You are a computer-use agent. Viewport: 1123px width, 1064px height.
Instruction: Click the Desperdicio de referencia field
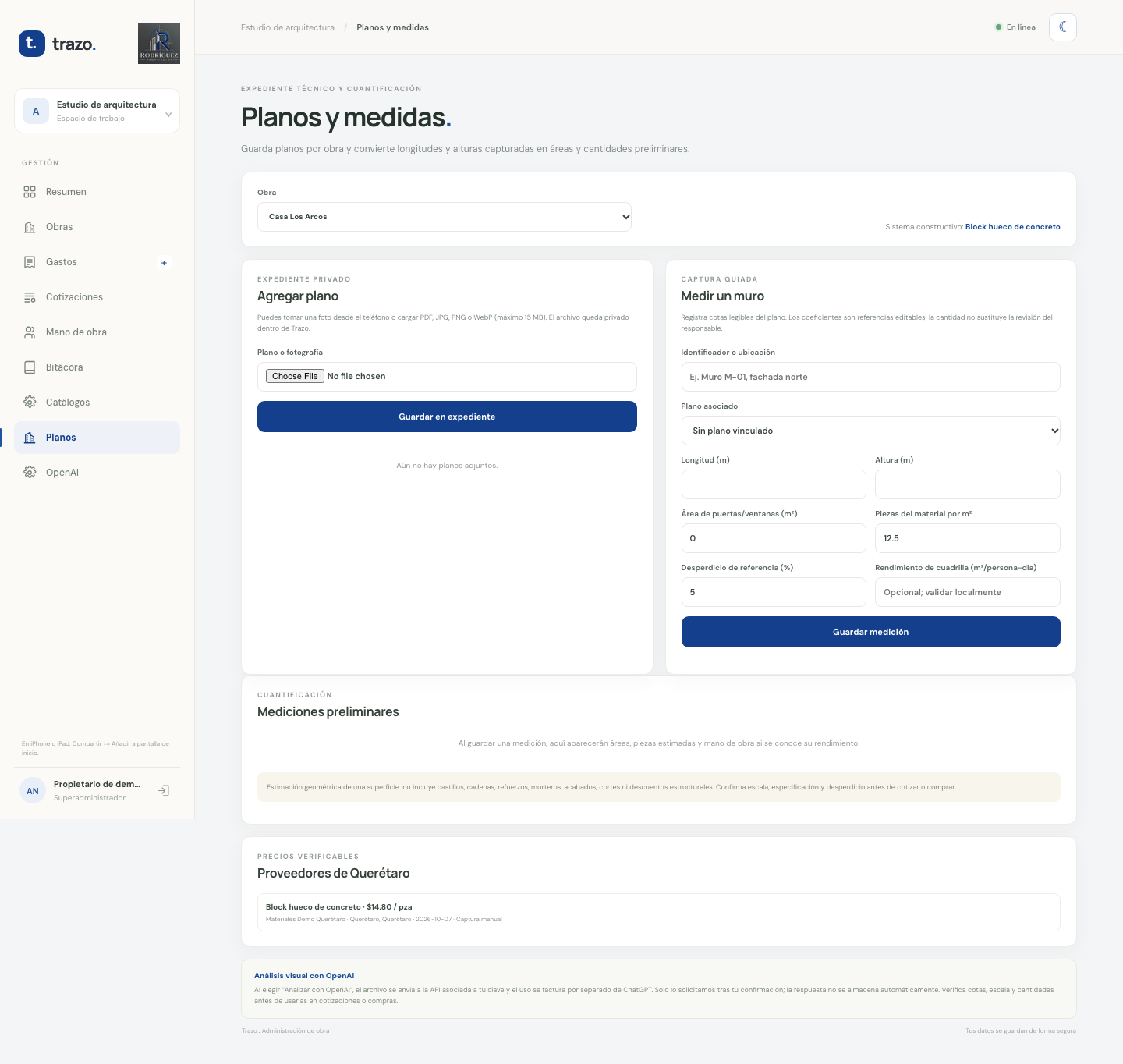(774, 592)
